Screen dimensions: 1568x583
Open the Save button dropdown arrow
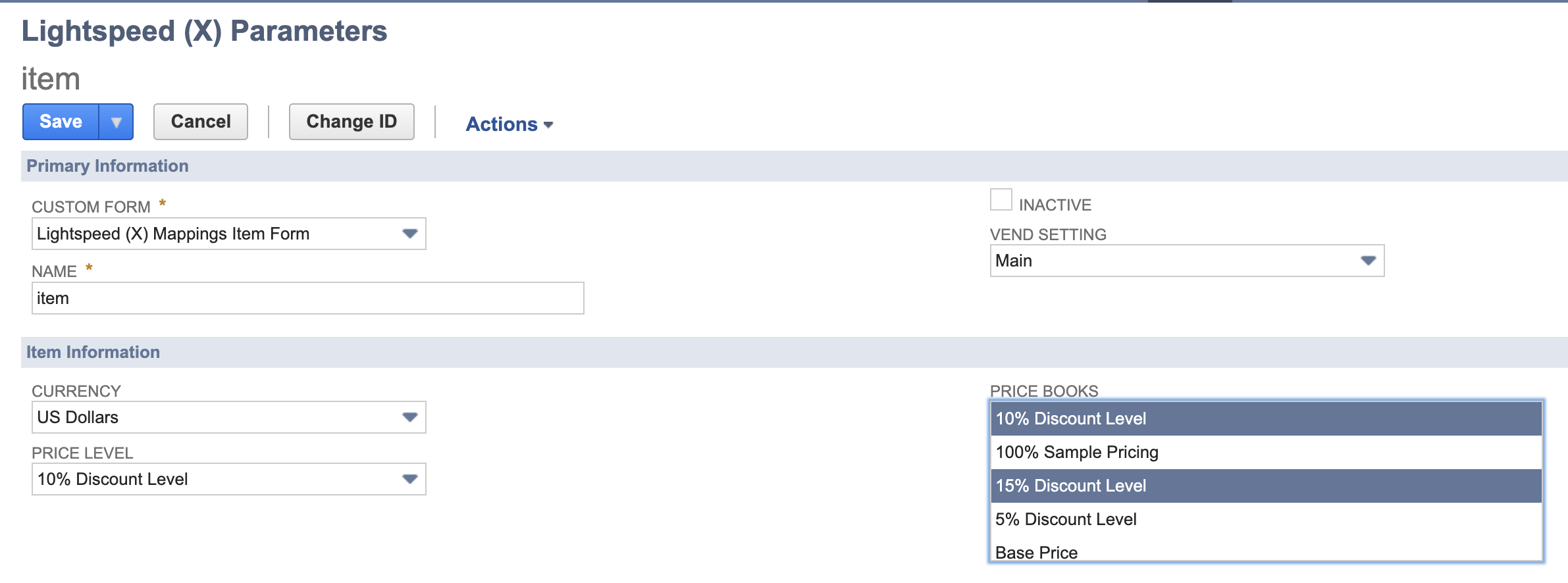(x=117, y=121)
